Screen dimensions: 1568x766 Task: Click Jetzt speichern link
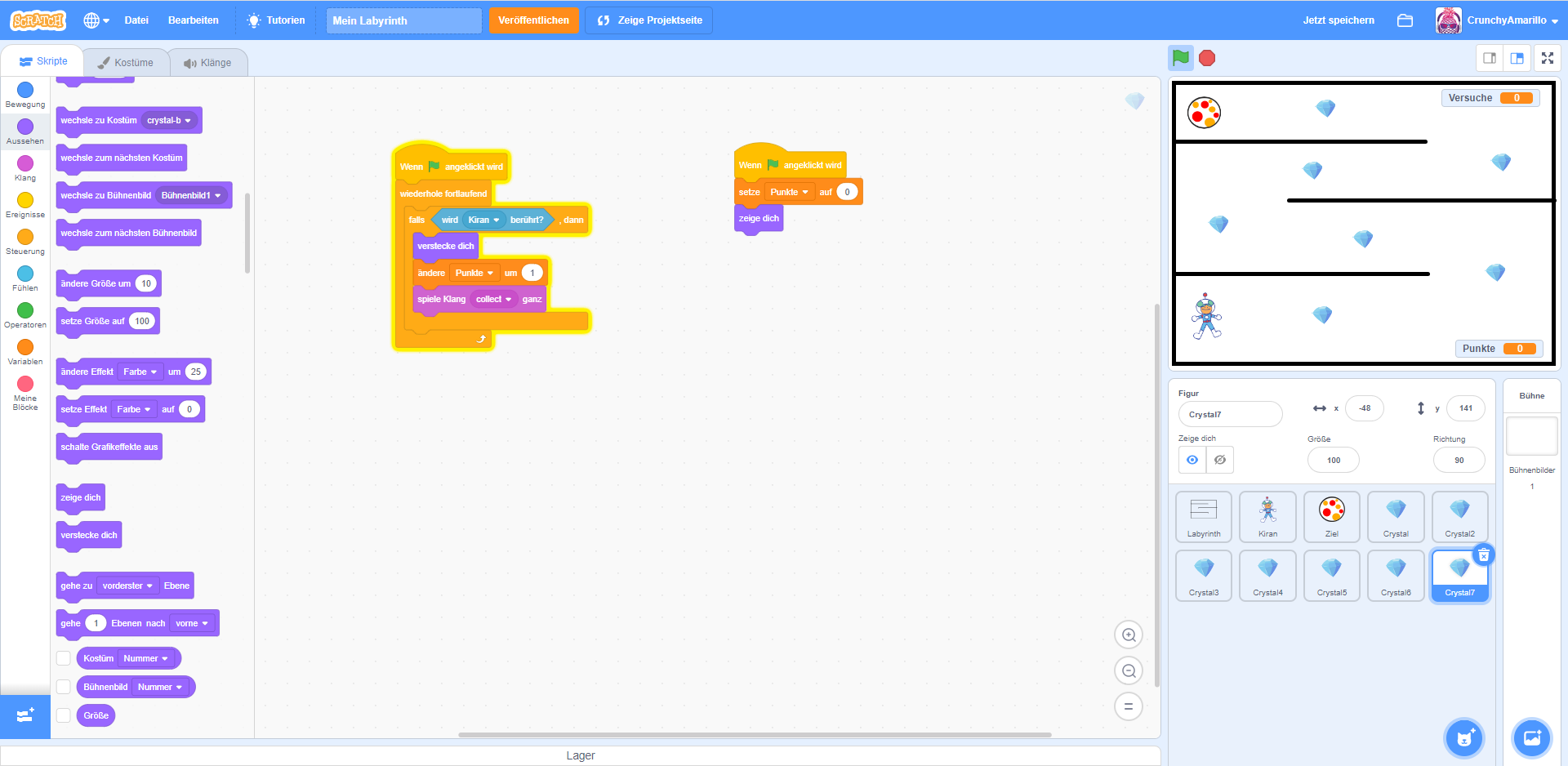tap(1339, 20)
